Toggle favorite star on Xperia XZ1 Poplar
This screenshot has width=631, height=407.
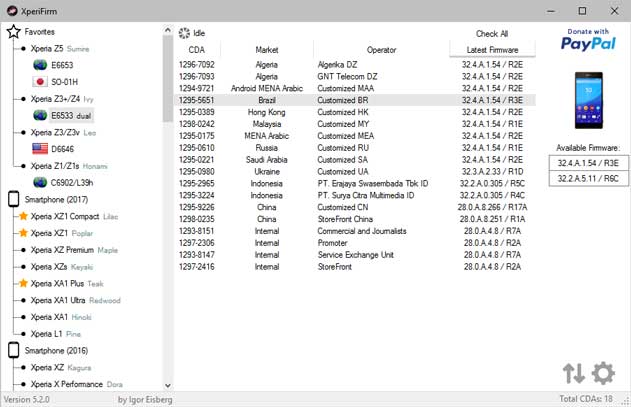(23, 233)
